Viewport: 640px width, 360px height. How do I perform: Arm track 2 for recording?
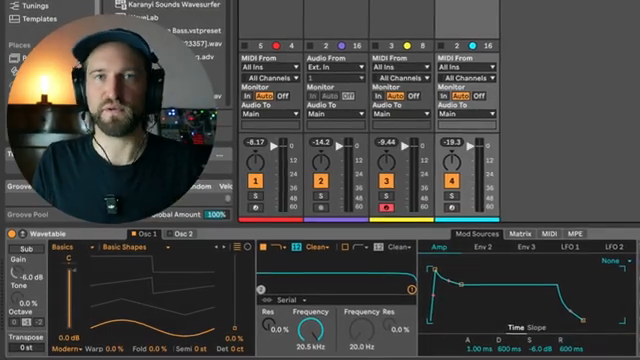tap(321, 208)
